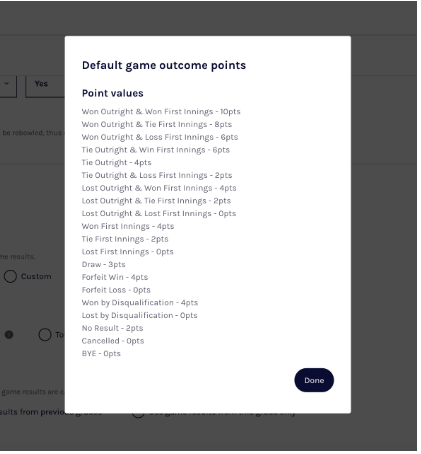Click the Cancelled - 0pts entry
The width and height of the screenshot is (421, 454).
[x=113, y=341]
